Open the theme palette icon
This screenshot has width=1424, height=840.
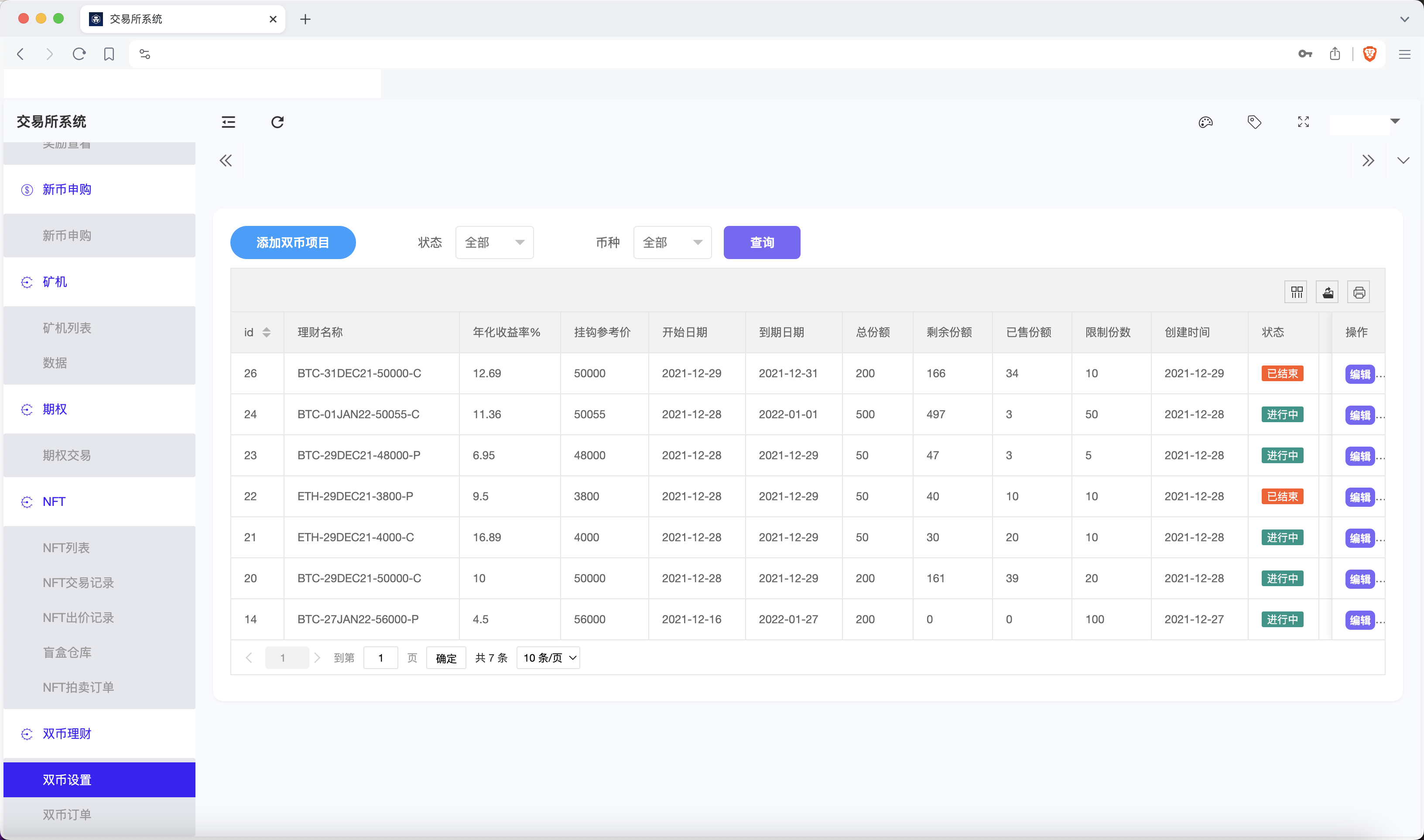click(x=1205, y=122)
